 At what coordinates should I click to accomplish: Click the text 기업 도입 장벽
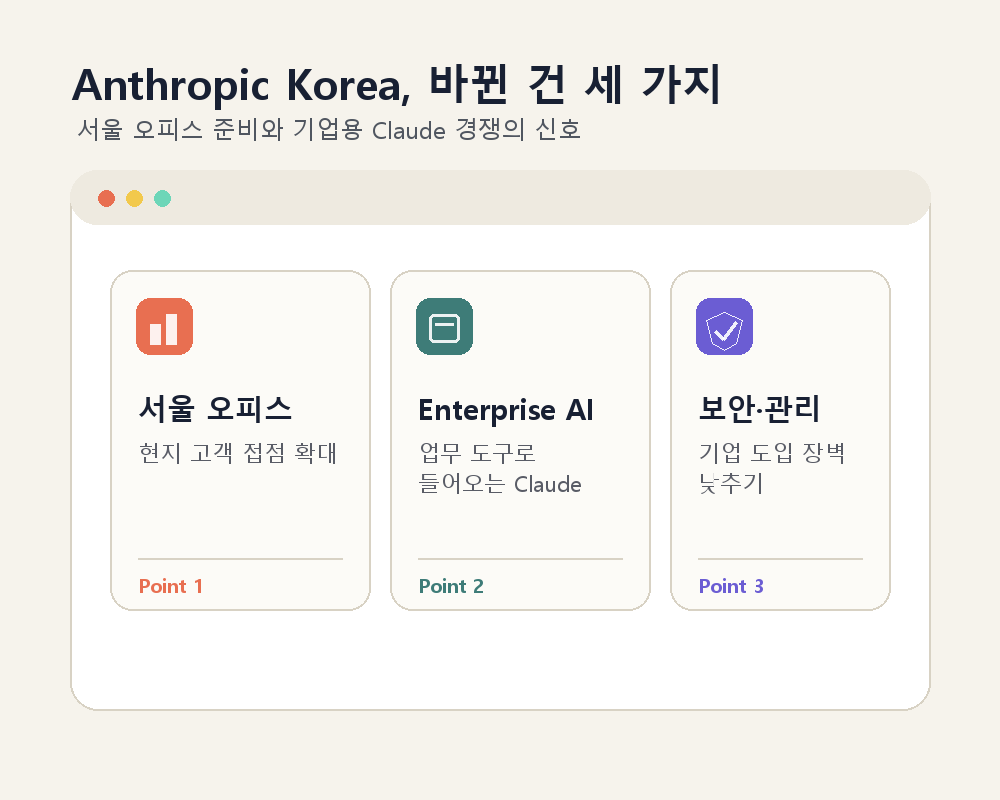click(x=772, y=453)
